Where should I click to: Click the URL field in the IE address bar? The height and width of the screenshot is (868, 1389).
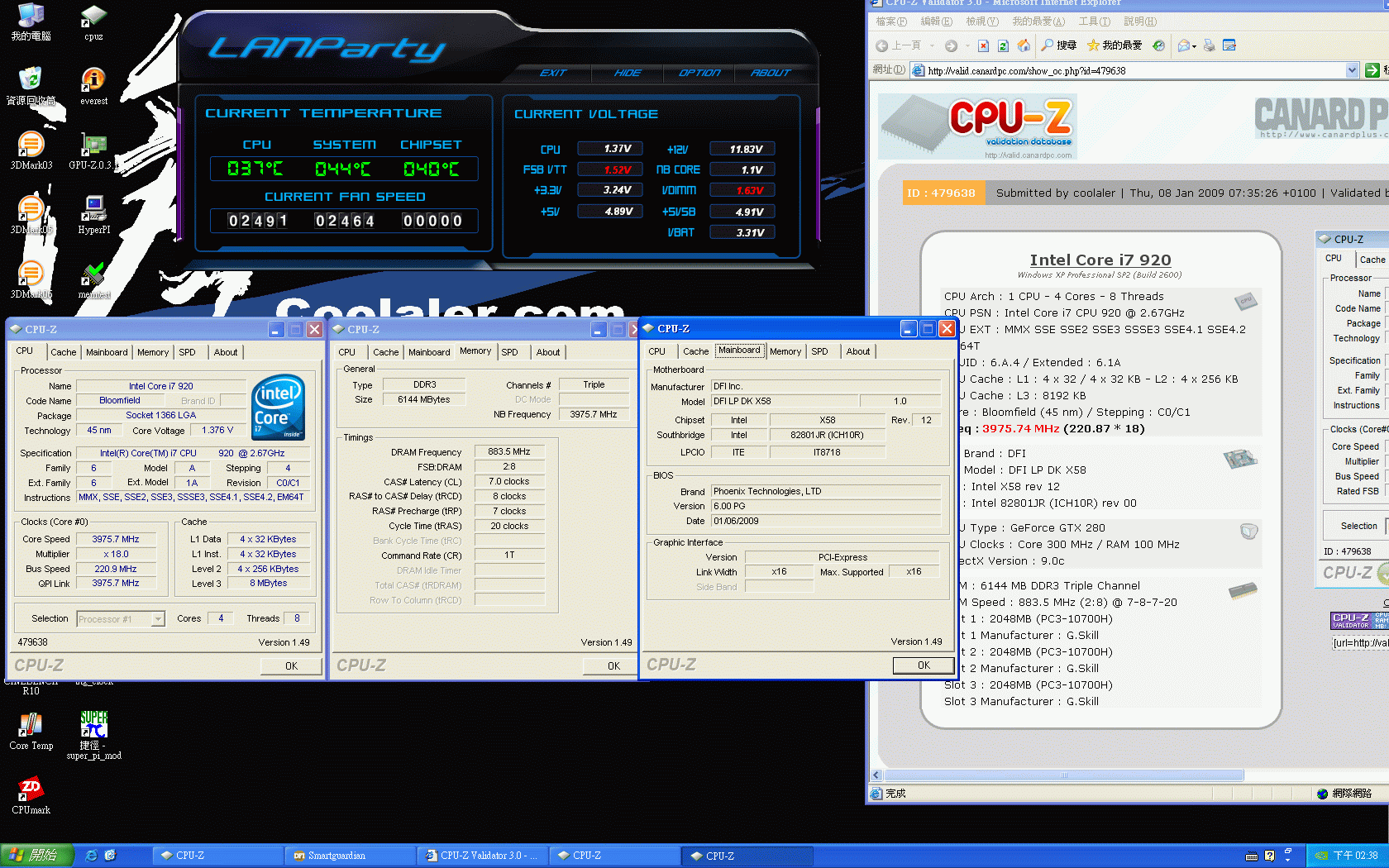(x=1133, y=71)
